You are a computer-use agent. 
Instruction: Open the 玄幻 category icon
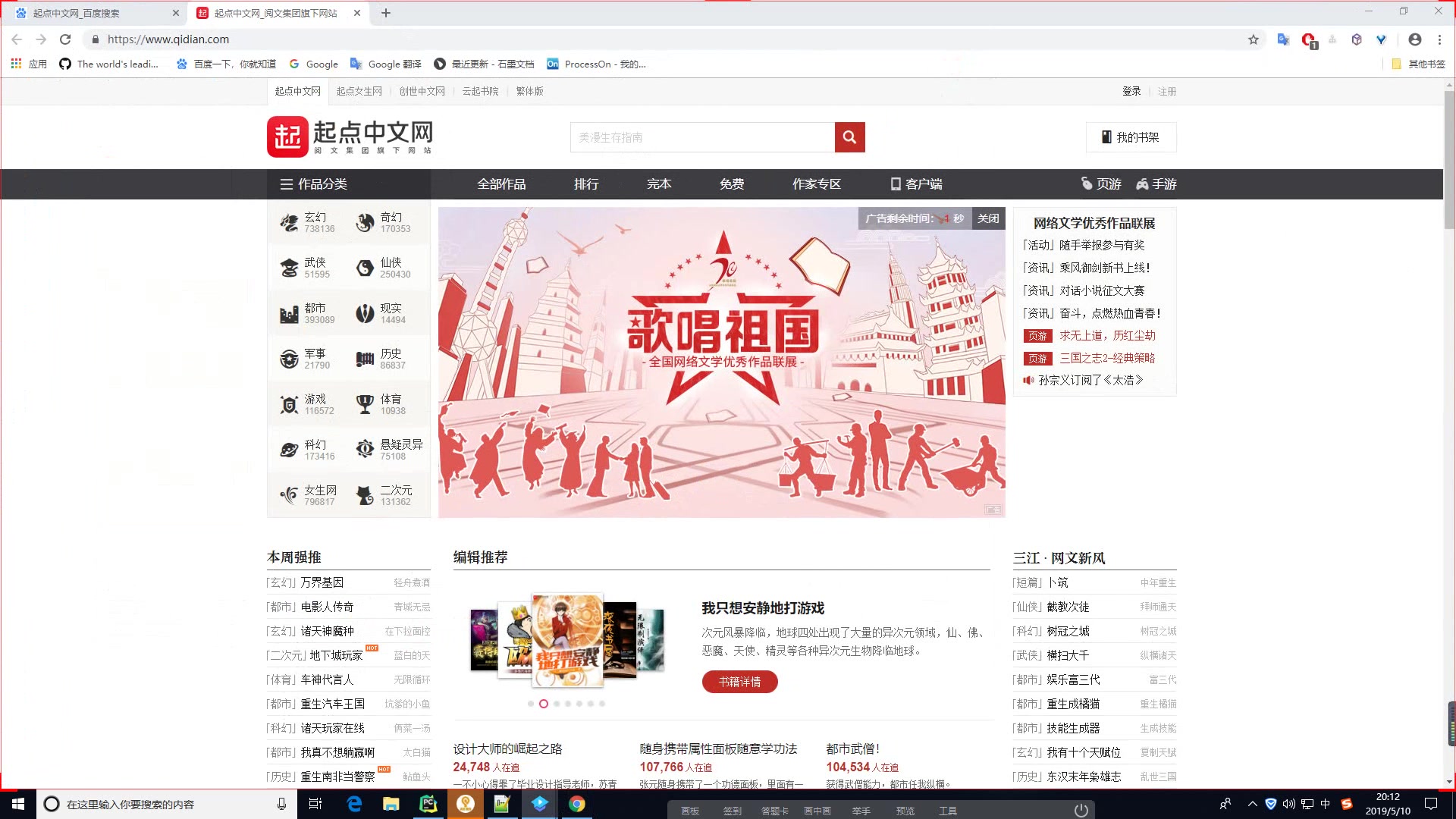pyautogui.click(x=289, y=222)
